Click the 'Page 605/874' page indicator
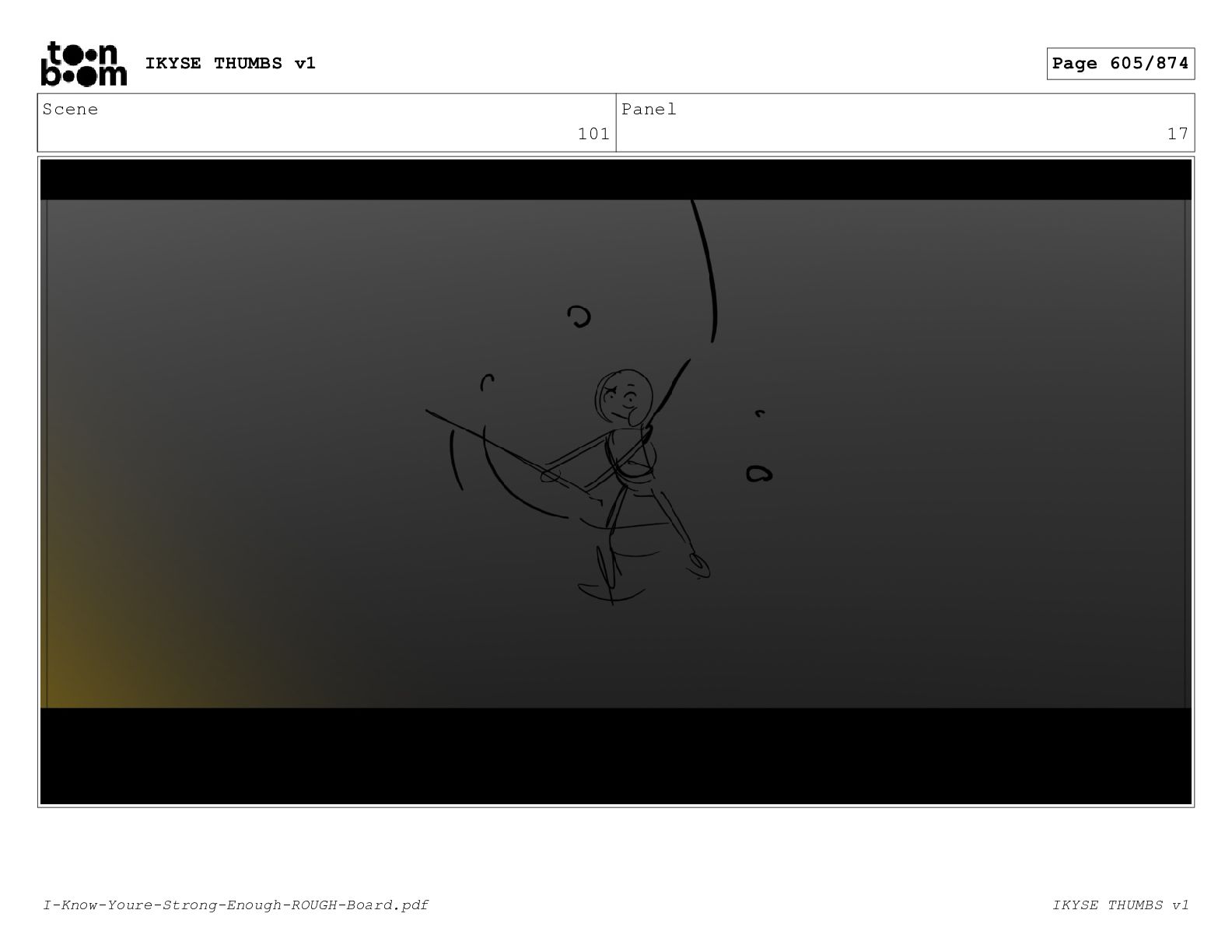 tap(1120, 64)
